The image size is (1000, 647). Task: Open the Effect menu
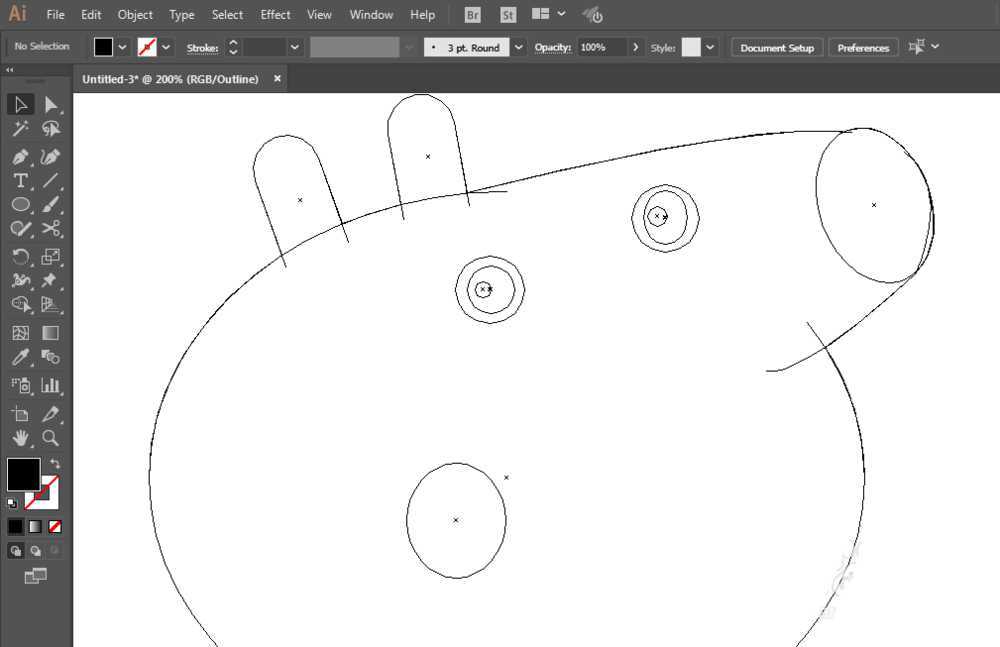275,15
